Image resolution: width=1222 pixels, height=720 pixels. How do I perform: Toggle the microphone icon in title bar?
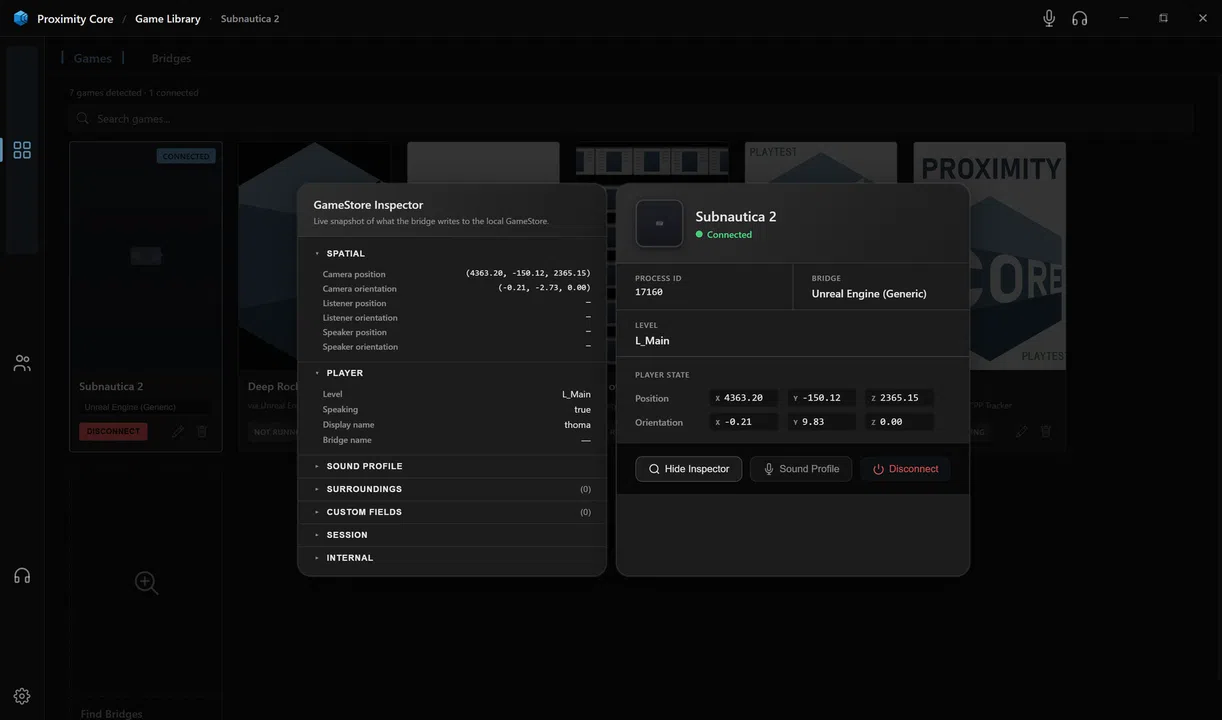pos(1049,18)
